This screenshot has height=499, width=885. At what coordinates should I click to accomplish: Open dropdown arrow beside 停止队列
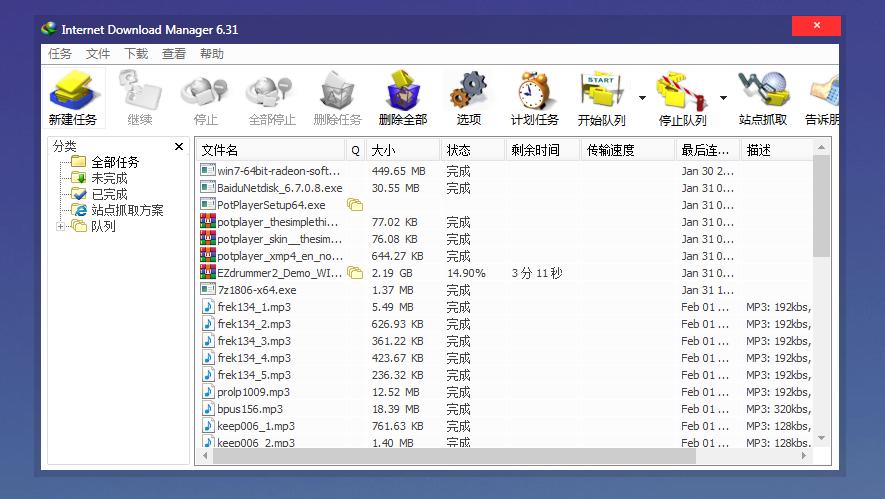point(724,98)
